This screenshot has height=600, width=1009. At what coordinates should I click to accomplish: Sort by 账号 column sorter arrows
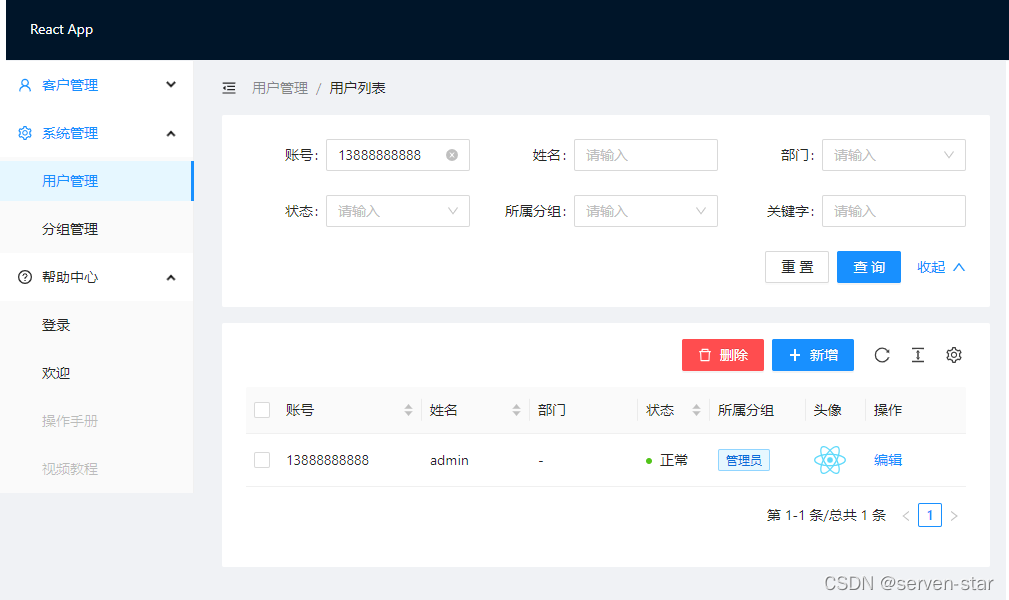pyautogui.click(x=408, y=410)
